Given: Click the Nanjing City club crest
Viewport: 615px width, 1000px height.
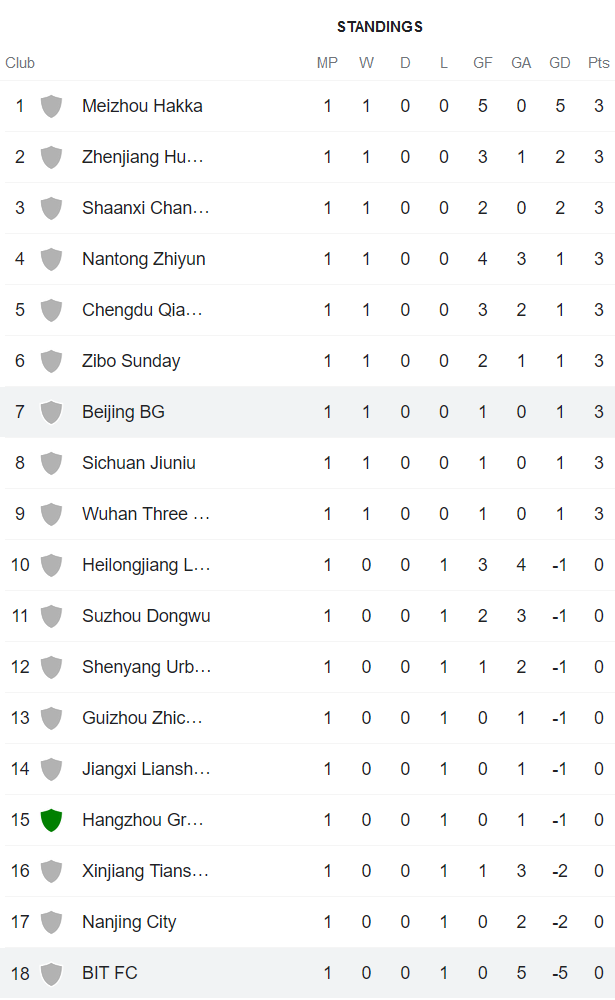Looking at the screenshot, I should [50, 922].
